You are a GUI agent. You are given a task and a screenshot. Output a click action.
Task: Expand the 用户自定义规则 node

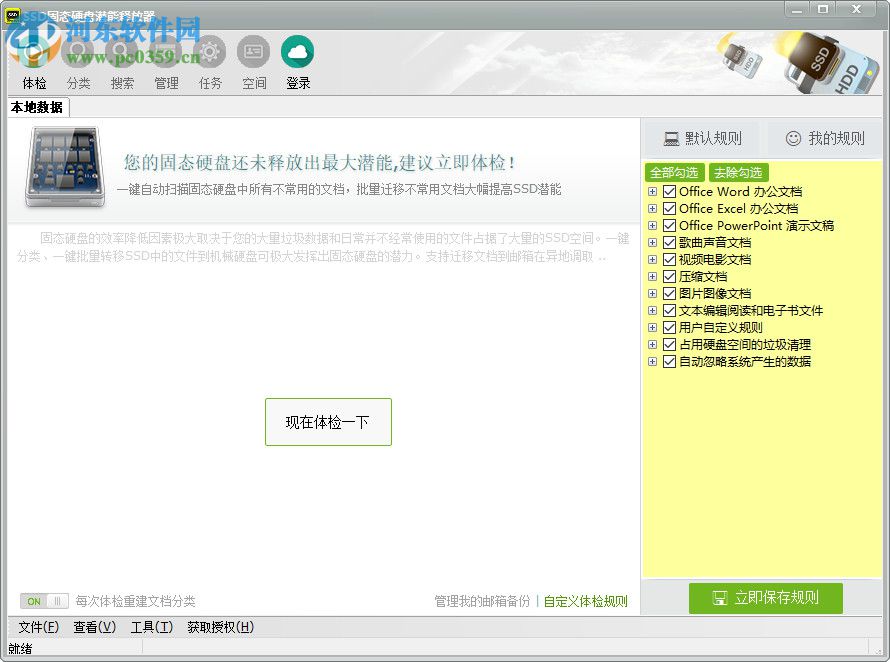coord(652,327)
